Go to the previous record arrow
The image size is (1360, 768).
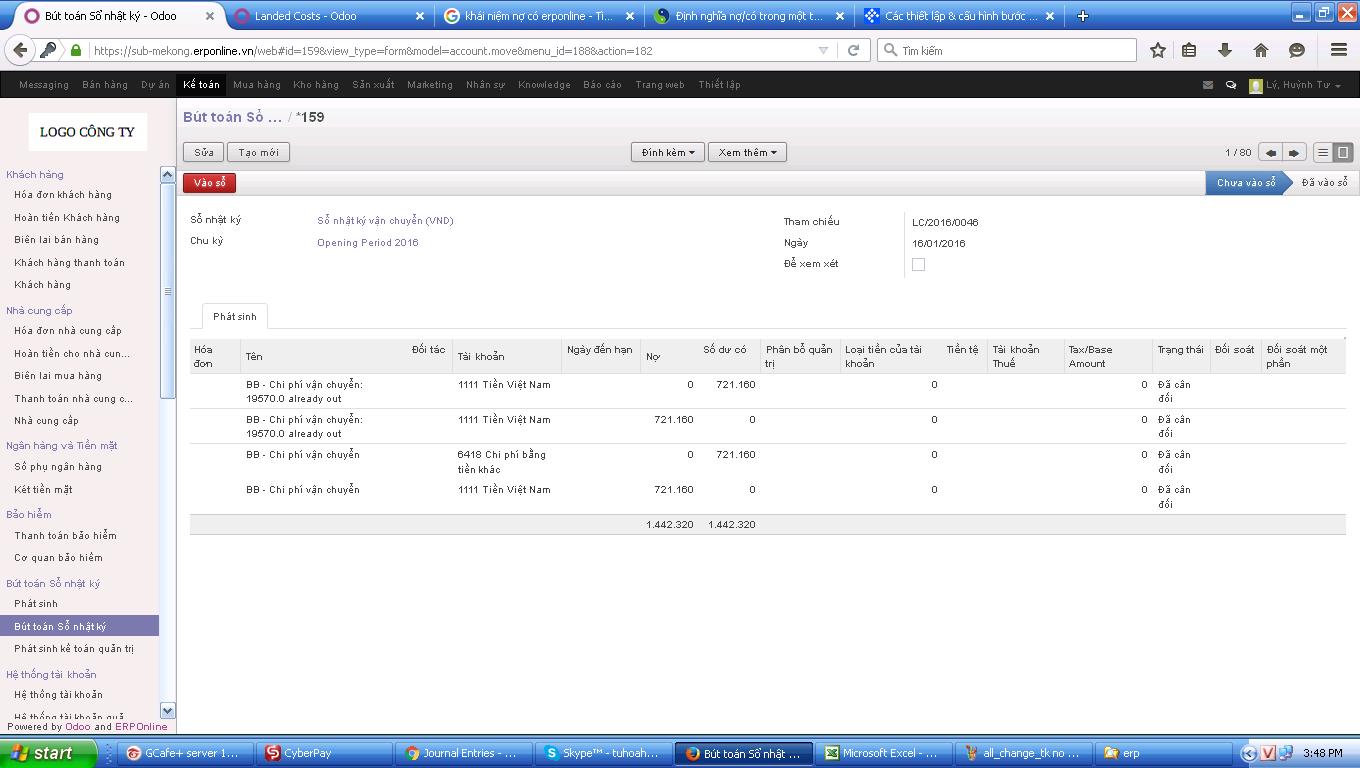[x=1270, y=152]
